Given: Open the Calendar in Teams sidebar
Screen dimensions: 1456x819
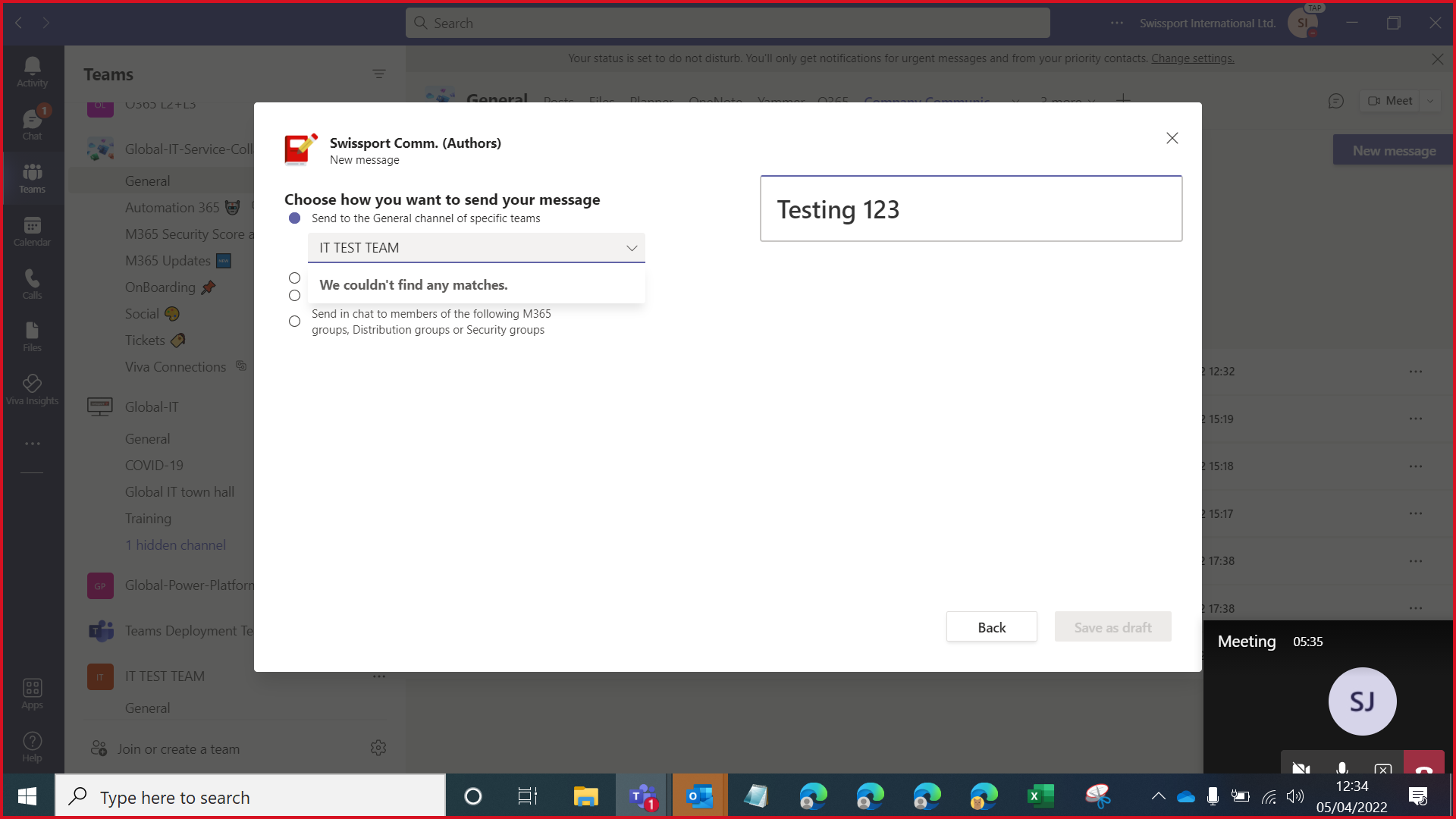Looking at the screenshot, I should click(32, 231).
